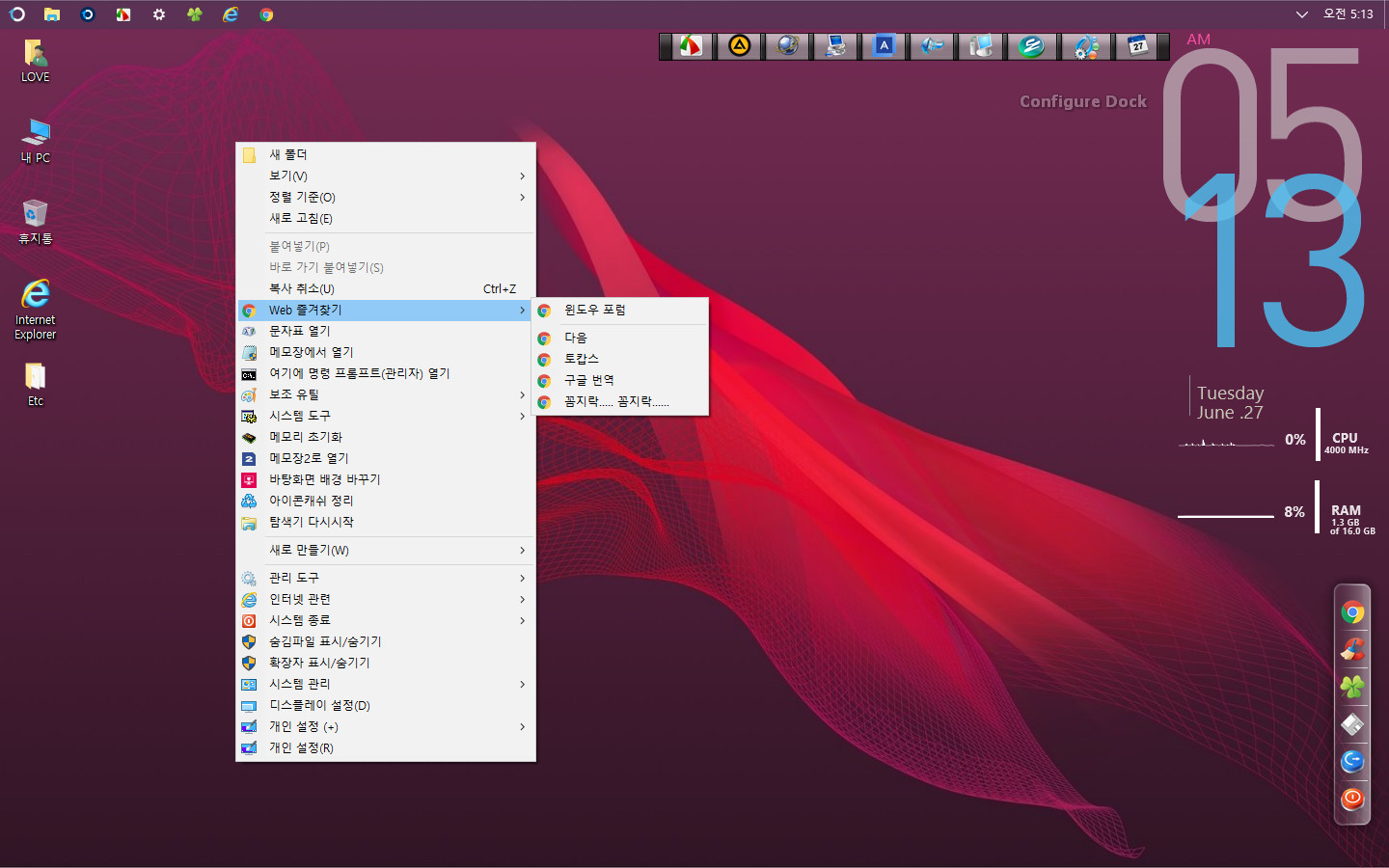Expand the 개인 설정 (+) submenu

pyautogui.click(x=386, y=726)
